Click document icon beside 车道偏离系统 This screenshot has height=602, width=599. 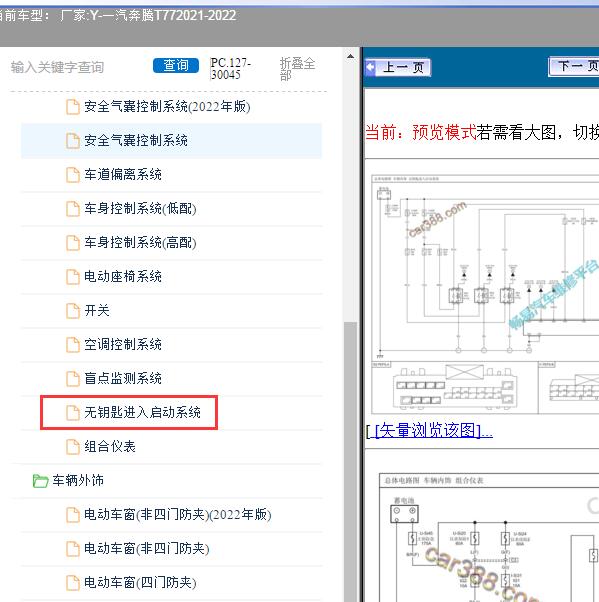pos(72,175)
